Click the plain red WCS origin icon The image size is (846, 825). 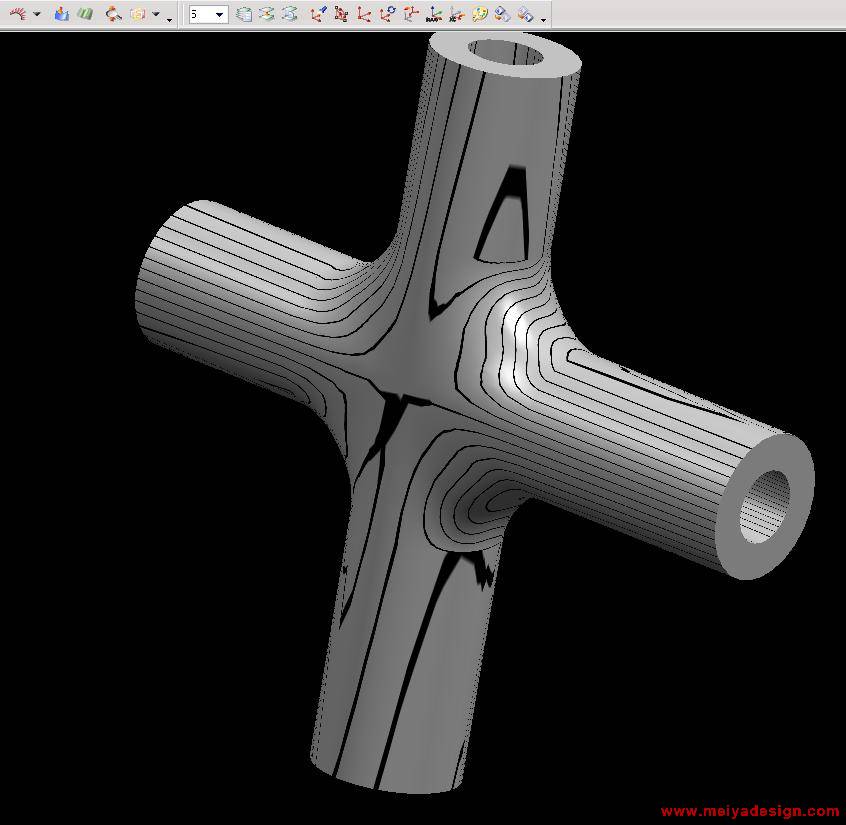click(x=364, y=14)
